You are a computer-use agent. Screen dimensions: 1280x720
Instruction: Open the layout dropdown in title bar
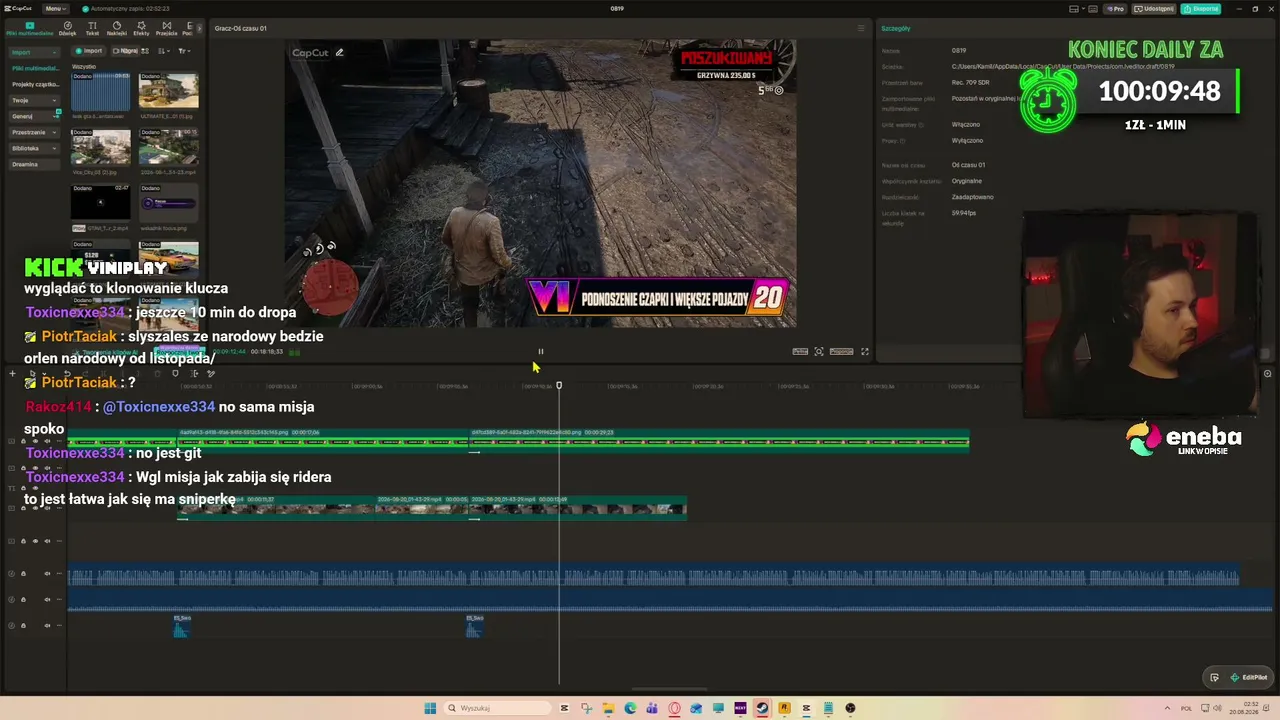(1077, 9)
